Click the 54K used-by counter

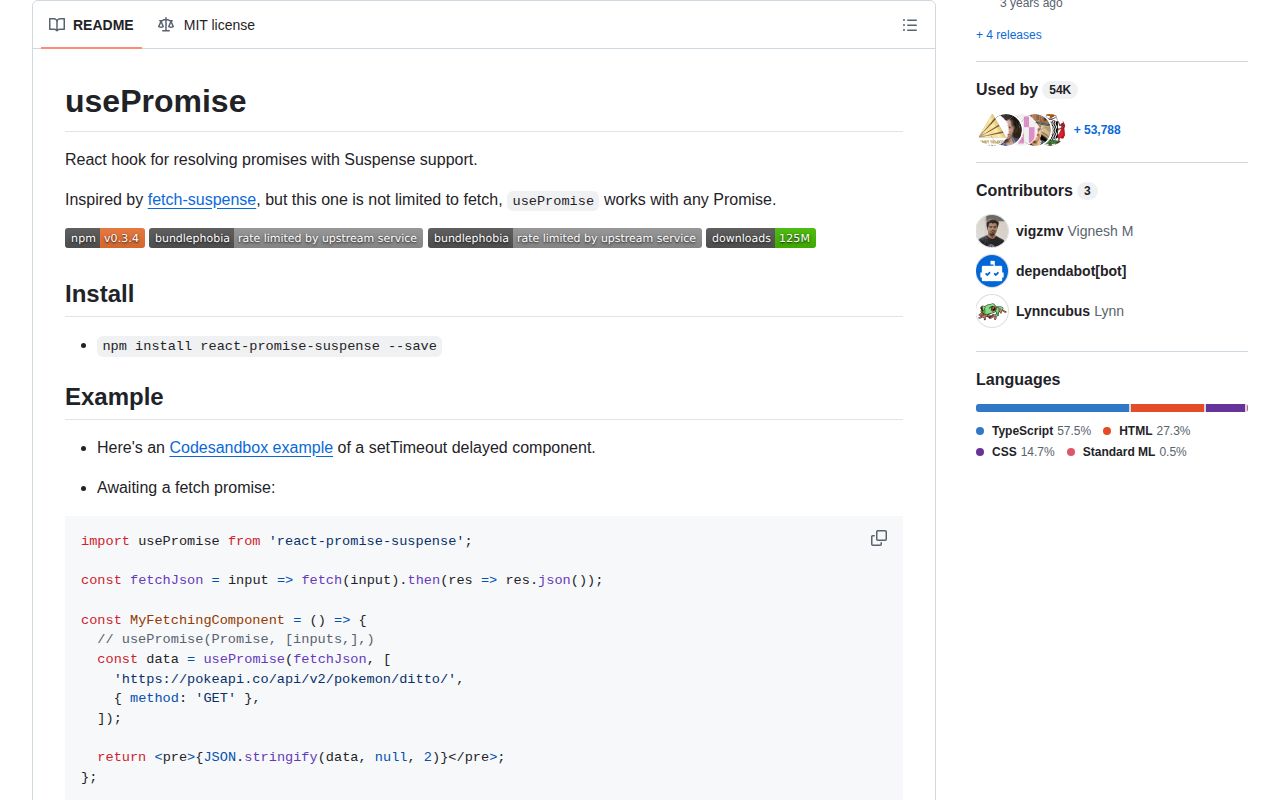pyautogui.click(x=1060, y=90)
